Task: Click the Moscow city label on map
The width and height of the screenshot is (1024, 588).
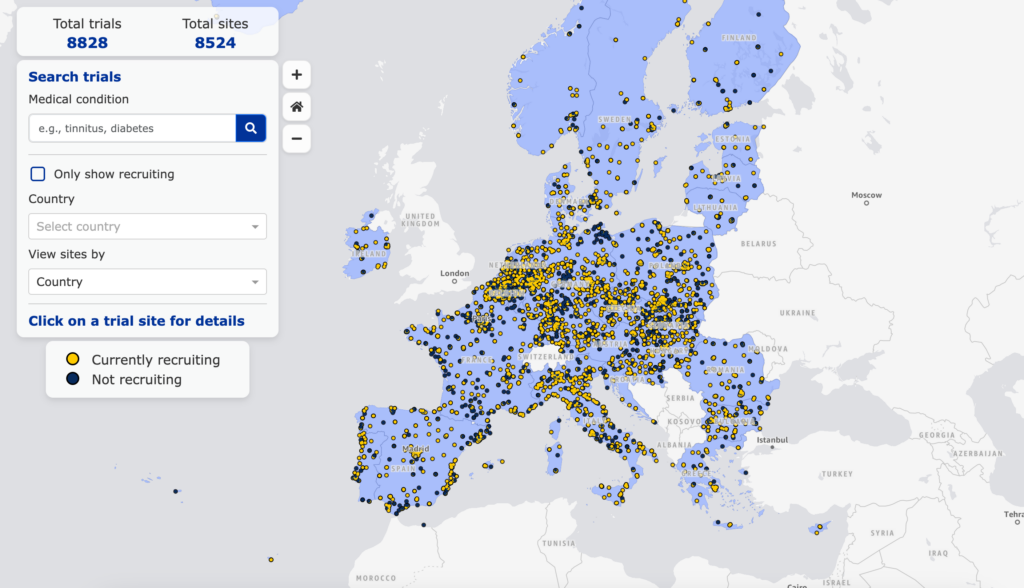Action: tap(866, 195)
